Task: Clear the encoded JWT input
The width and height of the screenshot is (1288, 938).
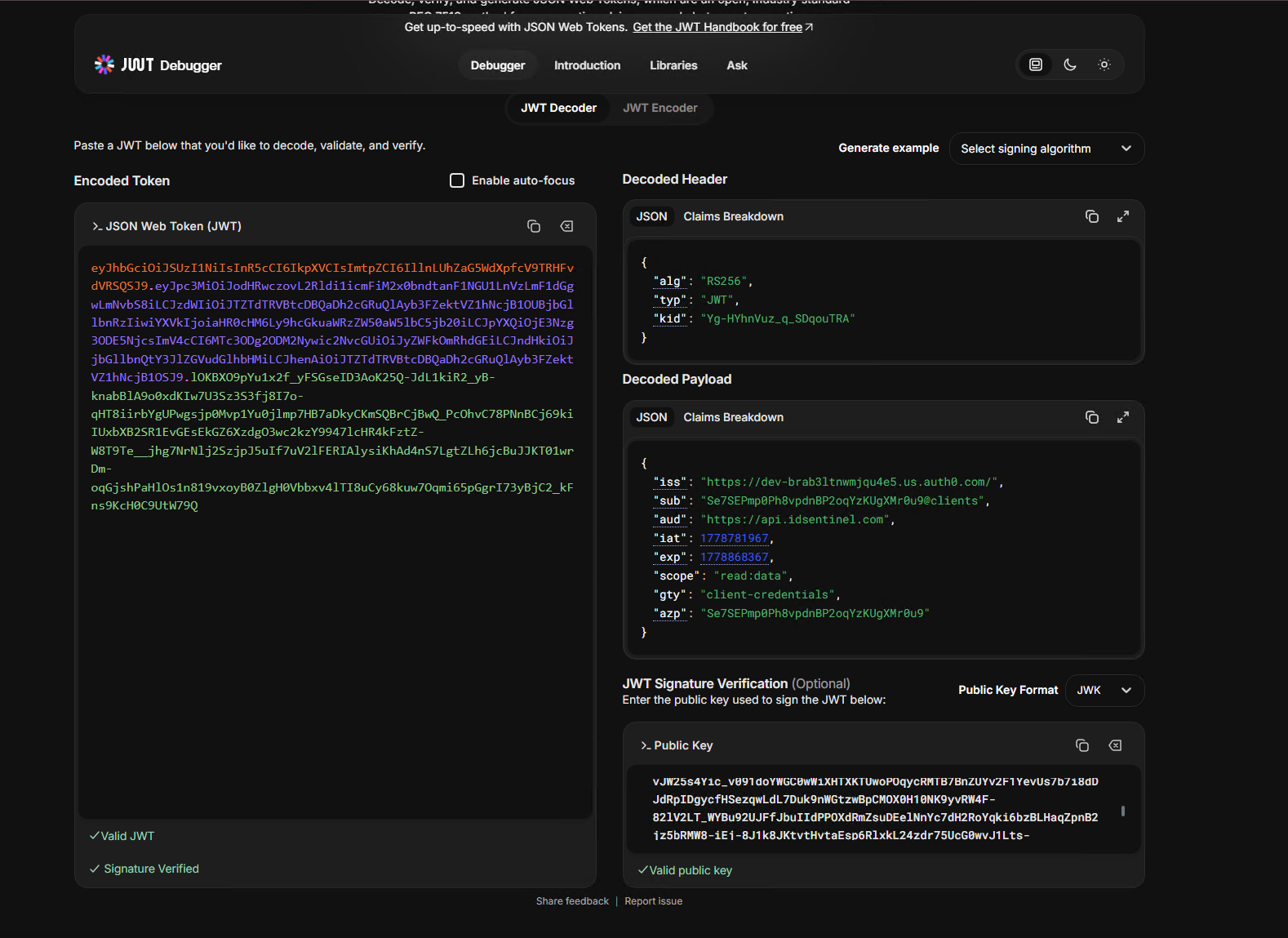Action: pyautogui.click(x=566, y=226)
